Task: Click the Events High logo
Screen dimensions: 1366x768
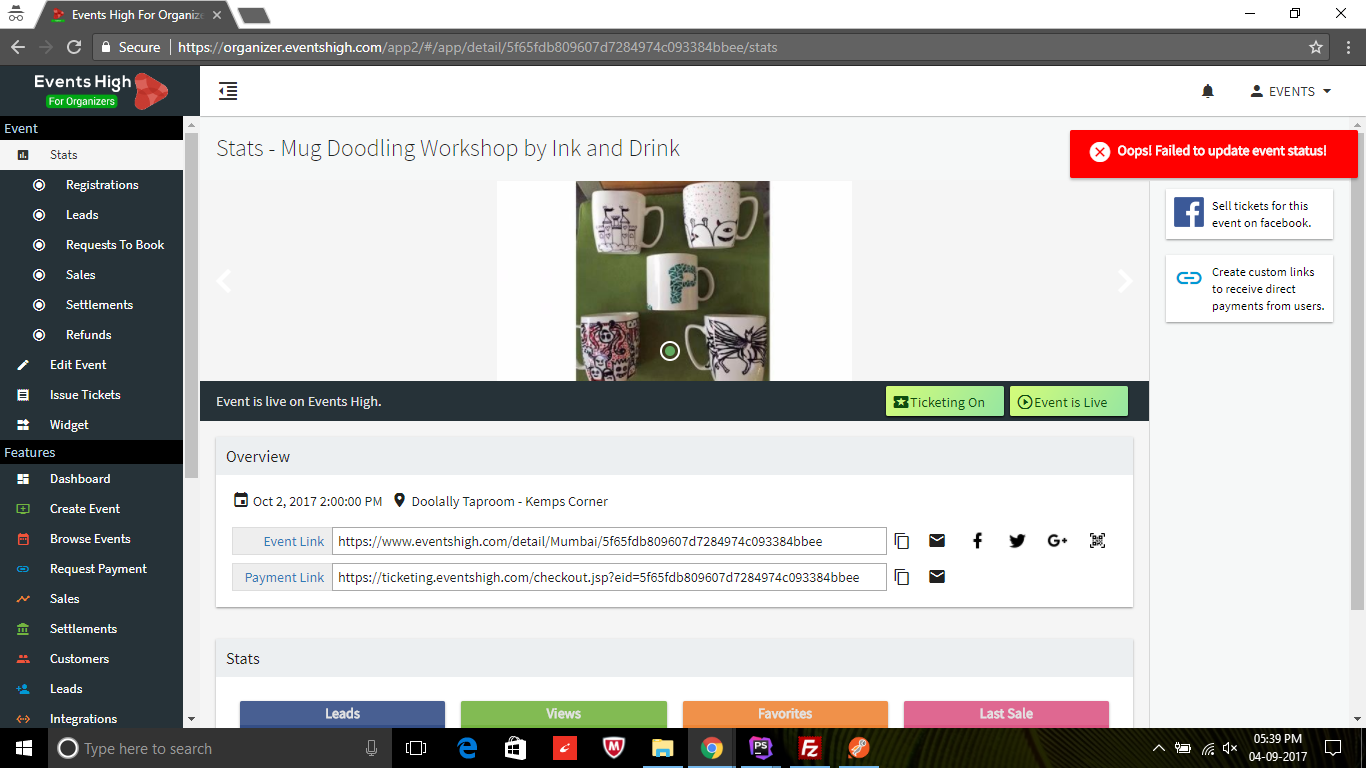Action: (x=100, y=91)
